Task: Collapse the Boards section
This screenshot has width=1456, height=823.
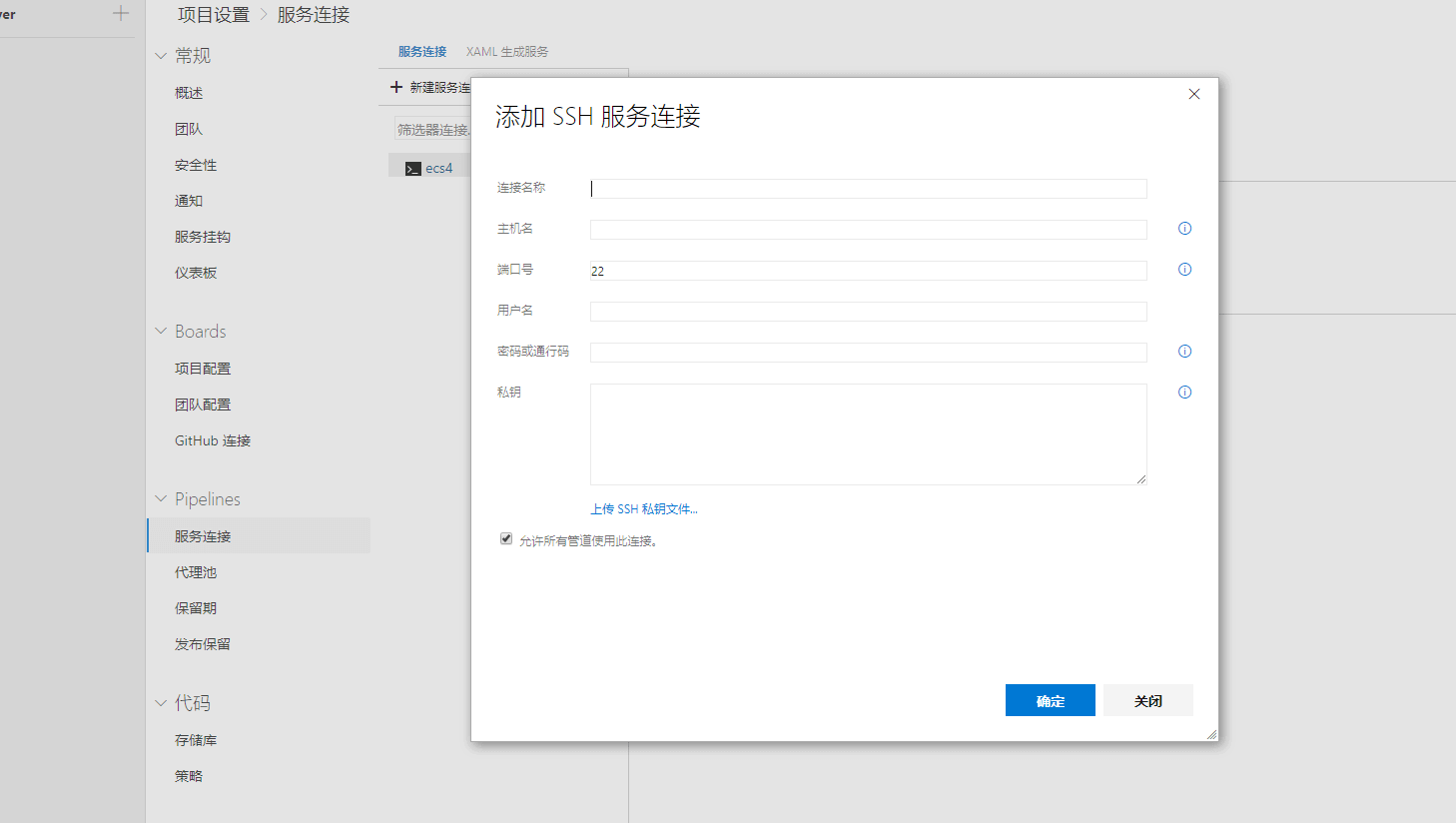Action: click(161, 332)
